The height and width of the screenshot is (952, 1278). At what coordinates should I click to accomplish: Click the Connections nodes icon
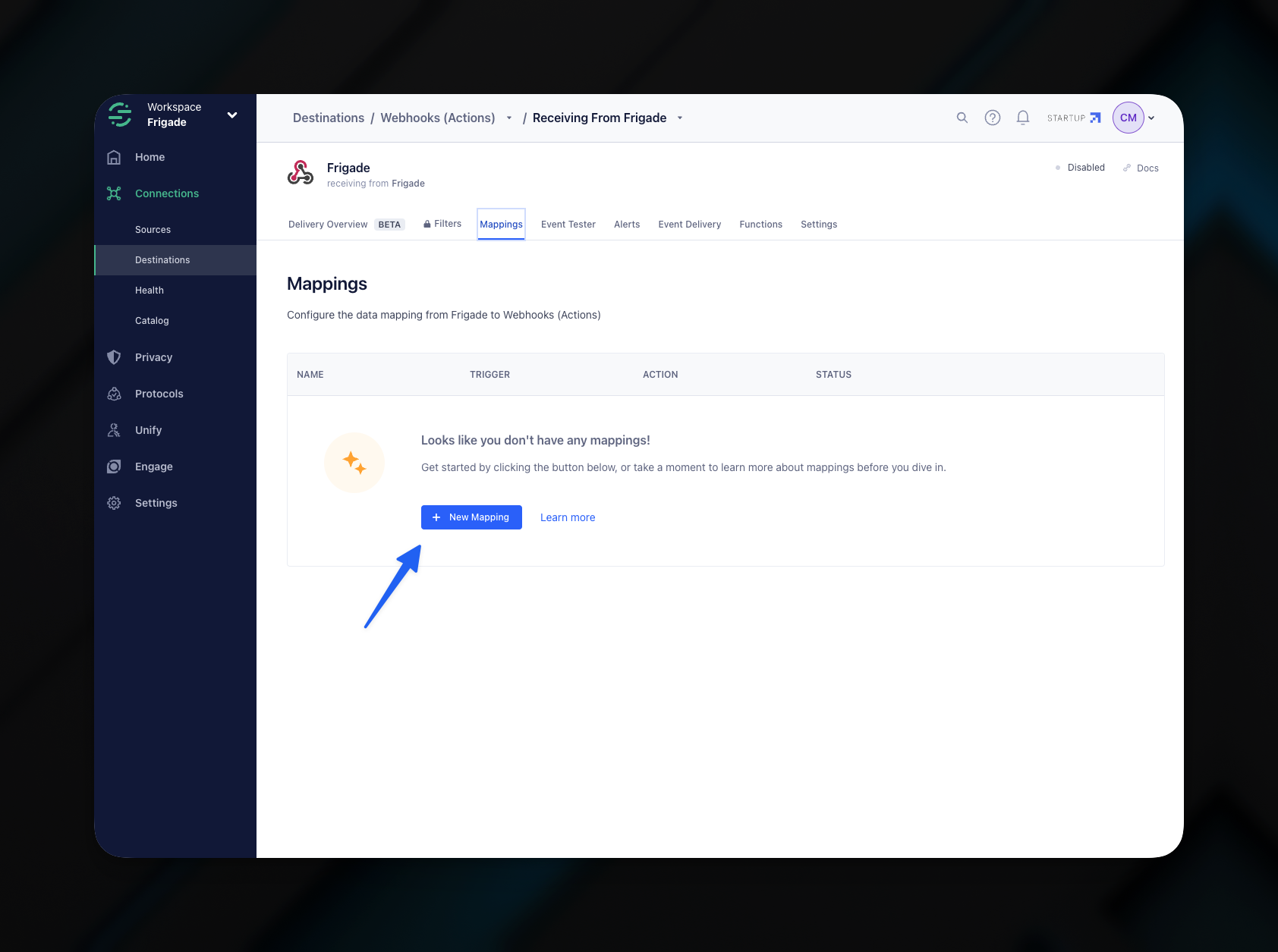(114, 193)
